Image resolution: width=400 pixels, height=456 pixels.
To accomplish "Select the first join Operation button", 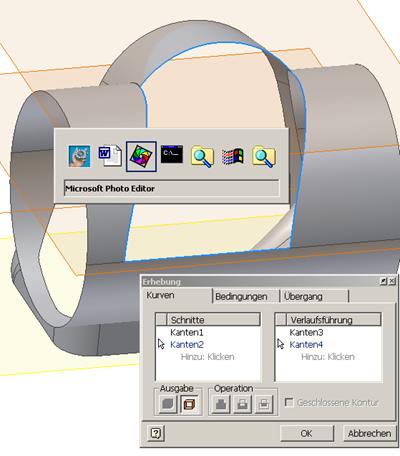I will click(221, 404).
